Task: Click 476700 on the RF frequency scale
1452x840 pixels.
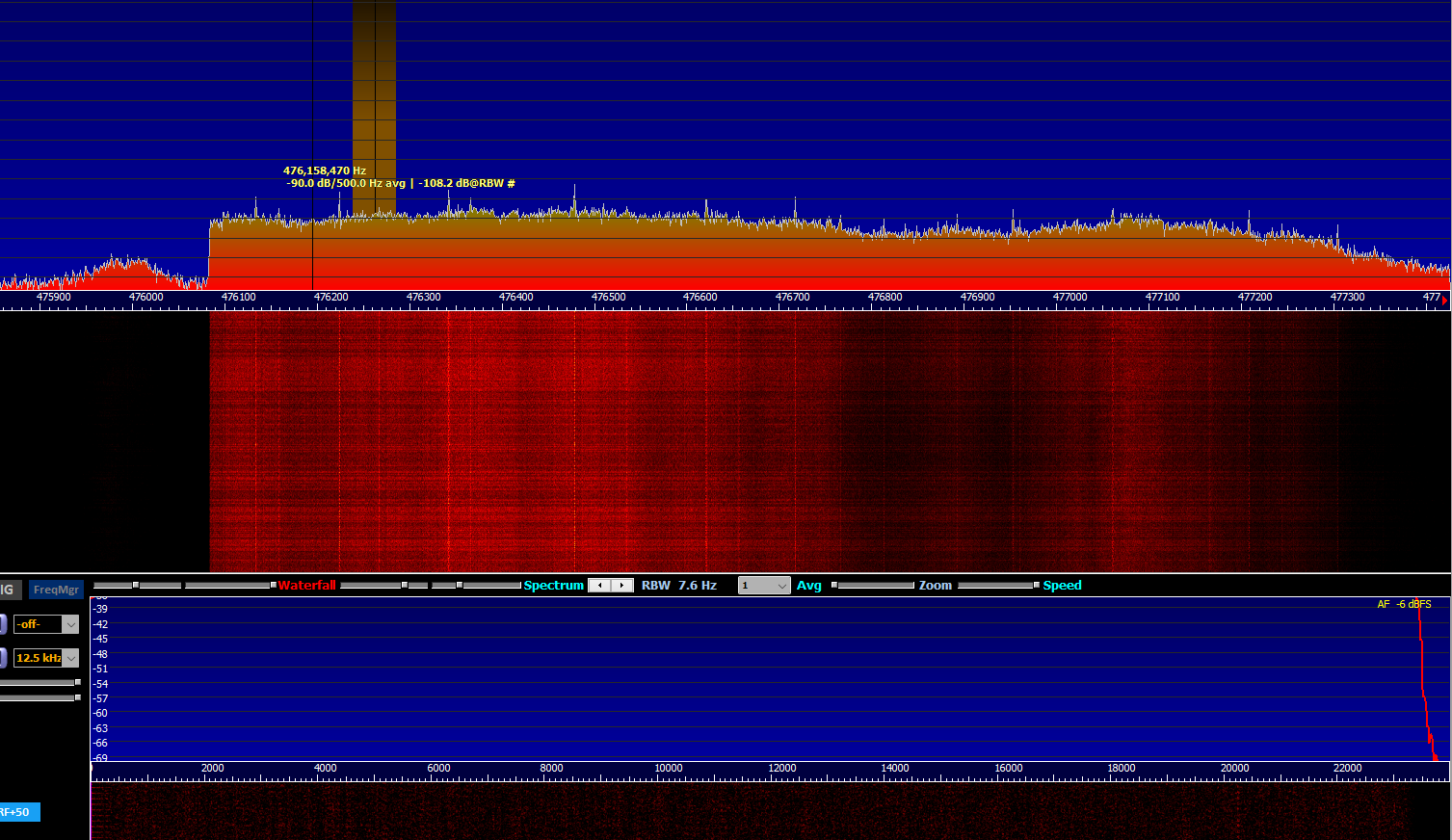Action: coord(793,297)
